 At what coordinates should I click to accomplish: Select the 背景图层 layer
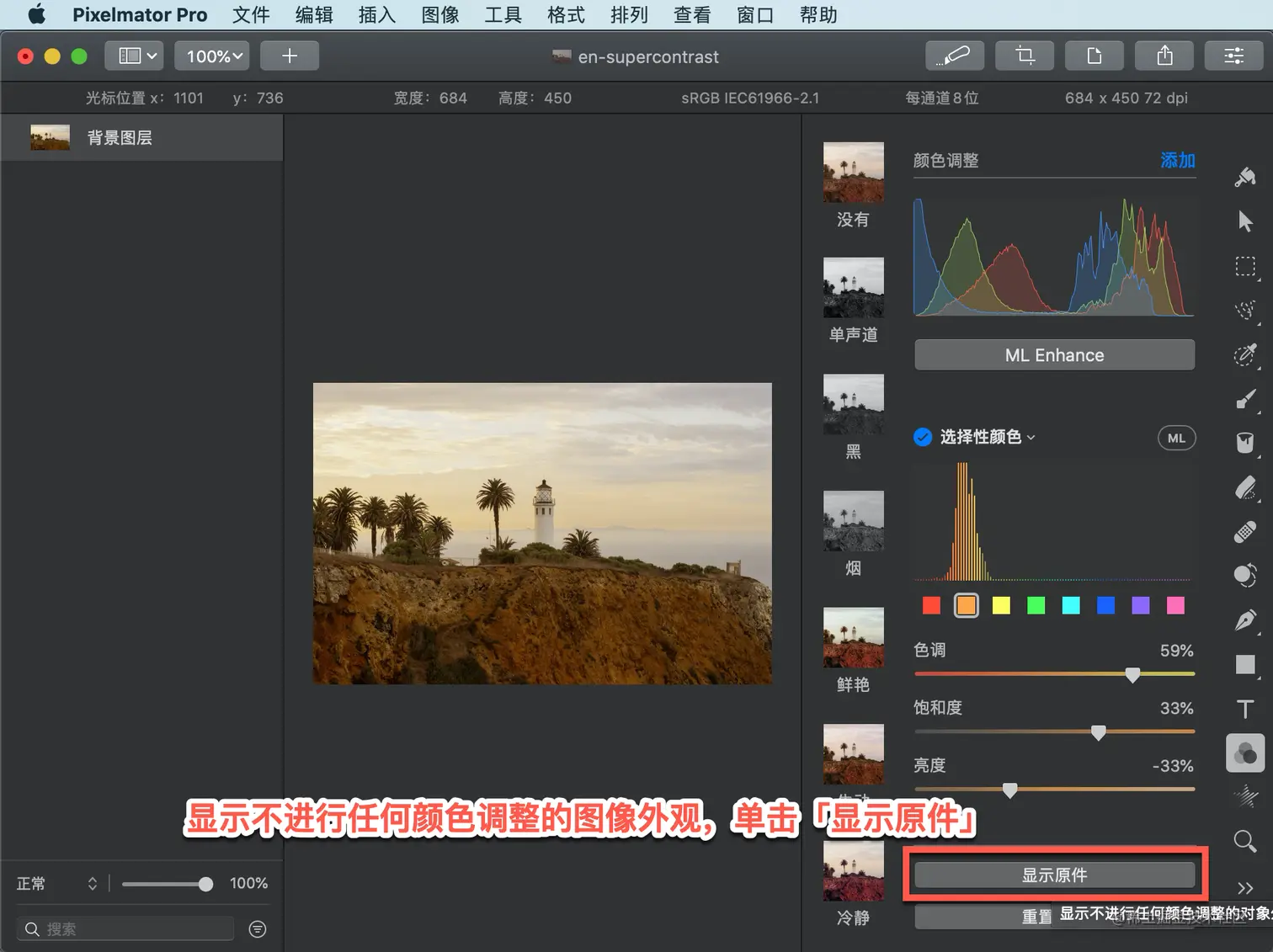tap(141, 137)
